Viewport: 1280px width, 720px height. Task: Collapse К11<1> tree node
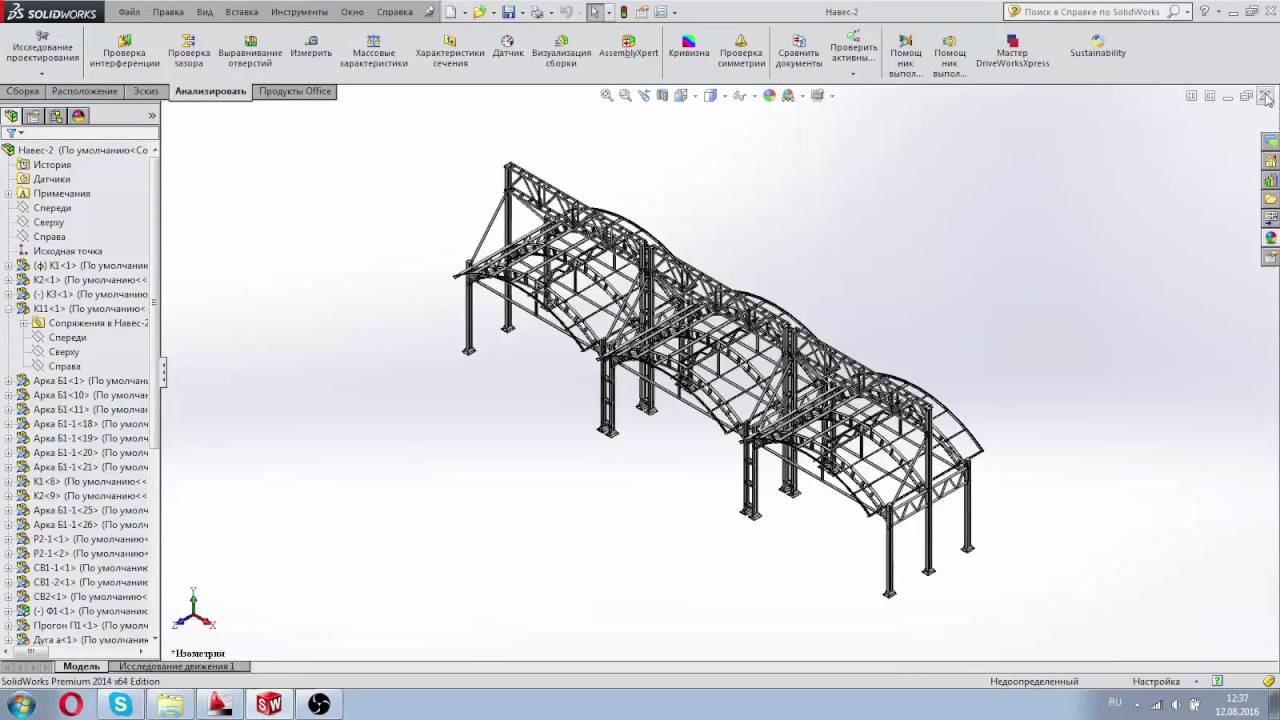[8, 309]
